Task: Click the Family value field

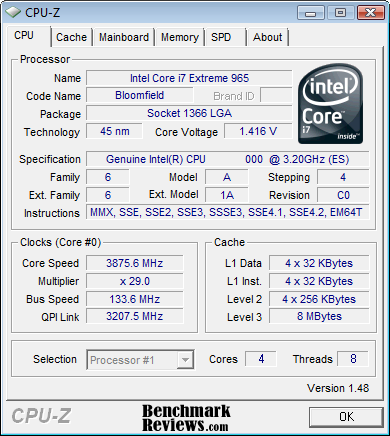Action: (108, 177)
